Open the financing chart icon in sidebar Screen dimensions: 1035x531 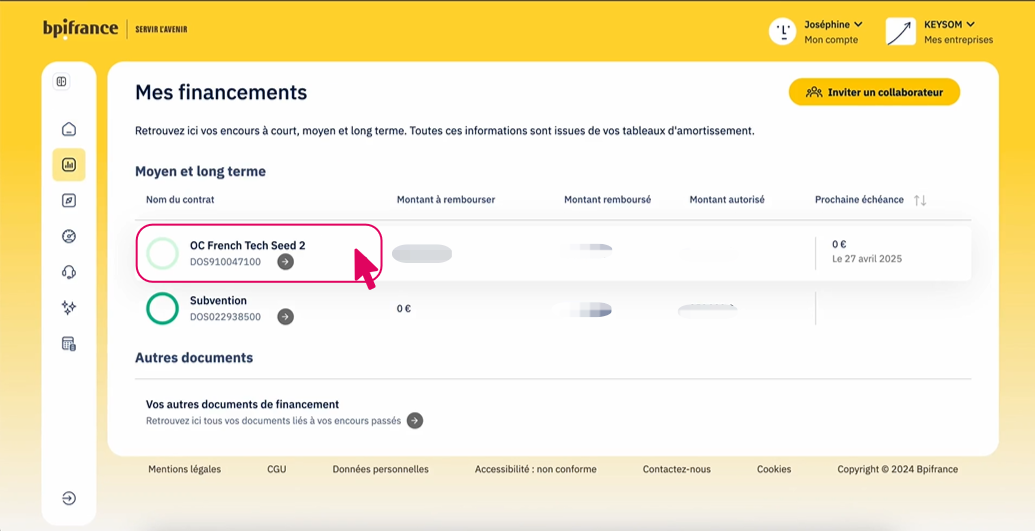pyautogui.click(x=69, y=165)
